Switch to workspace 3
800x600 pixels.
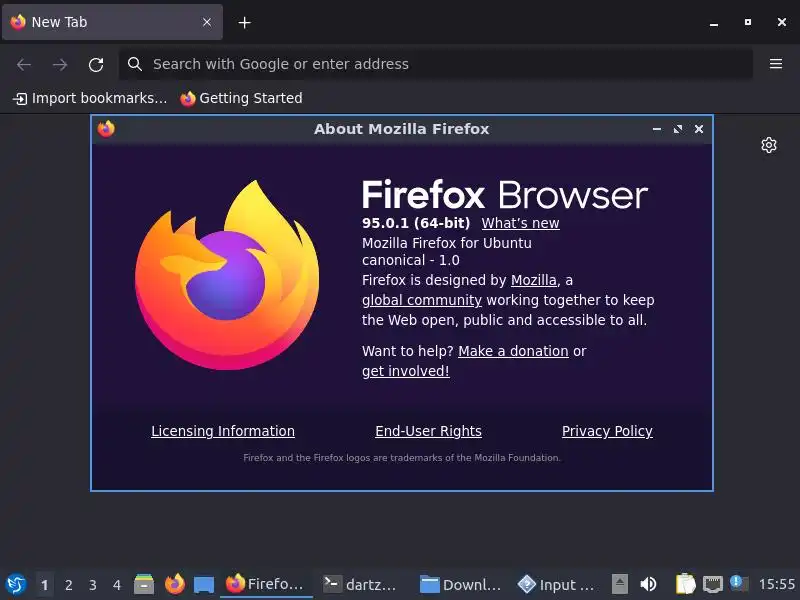[92, 585]
